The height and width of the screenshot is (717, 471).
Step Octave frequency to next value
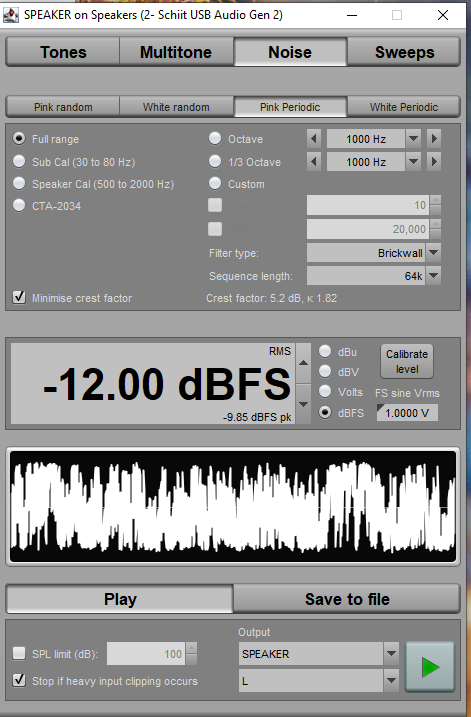click(434, 139)
